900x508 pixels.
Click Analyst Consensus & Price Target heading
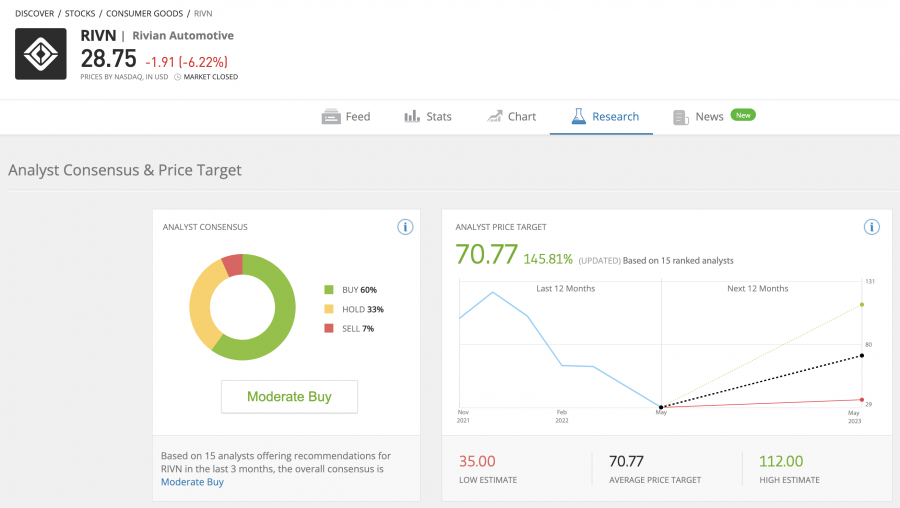(x=125, y=170)
